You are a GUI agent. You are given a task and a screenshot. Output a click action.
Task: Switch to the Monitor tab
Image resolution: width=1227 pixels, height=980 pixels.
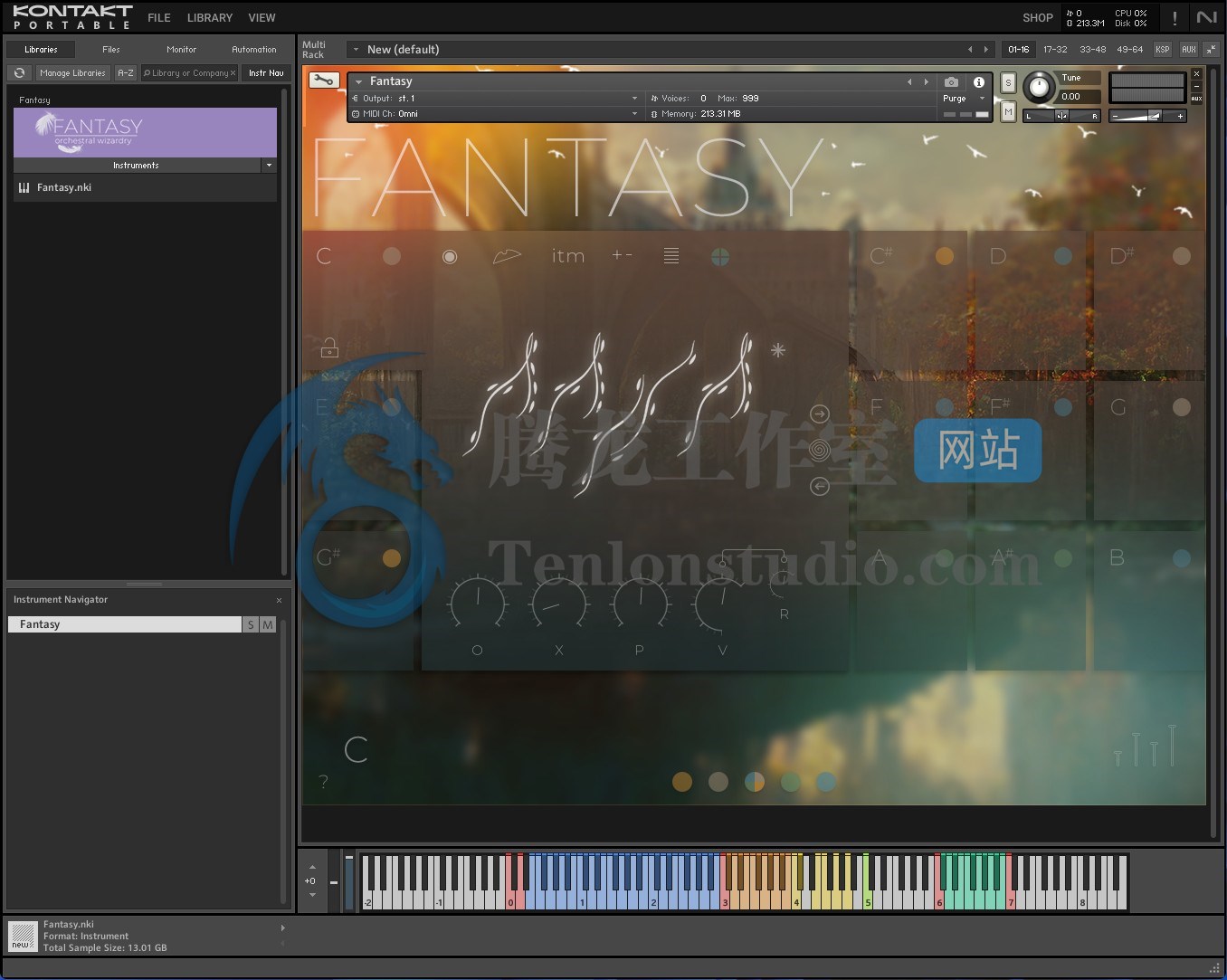pos(181,49)
